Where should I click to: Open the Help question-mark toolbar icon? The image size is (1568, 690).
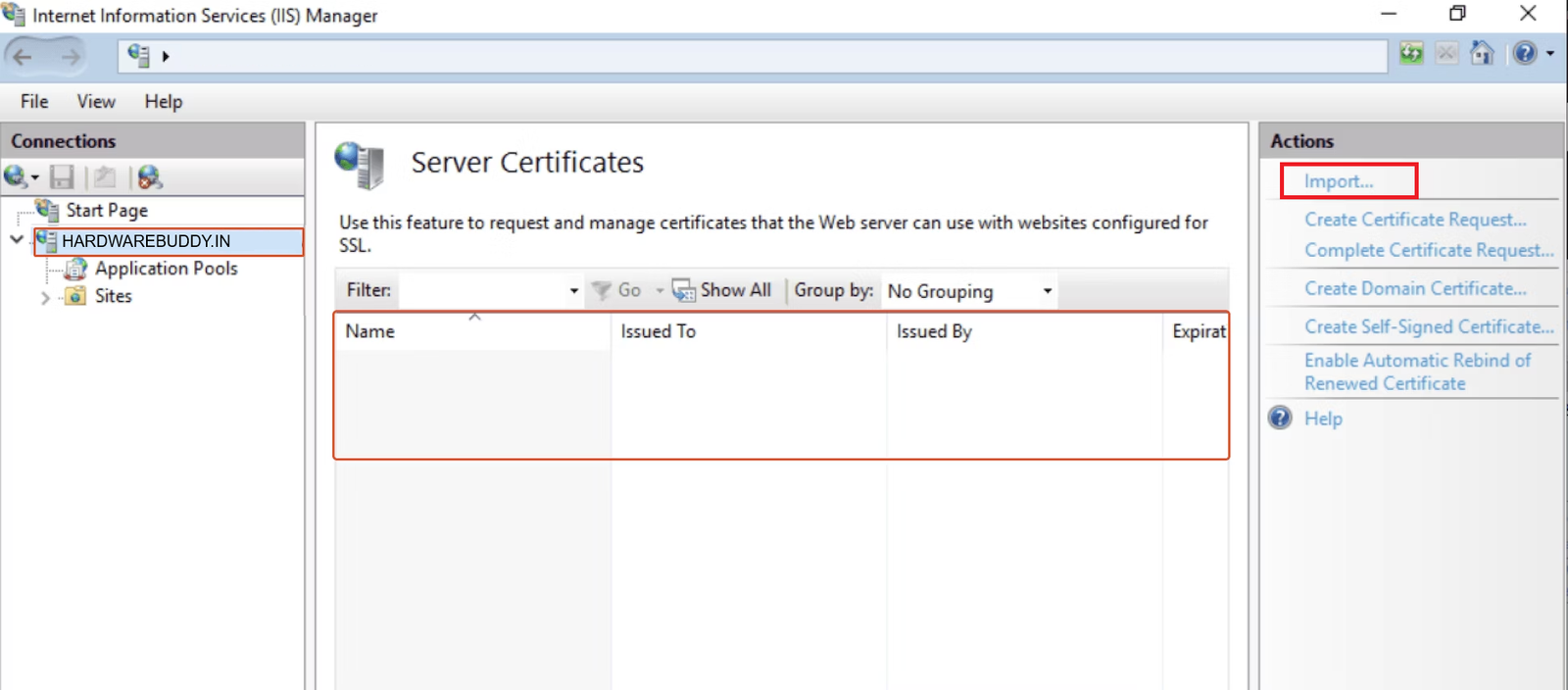[x=1525, y=53]
